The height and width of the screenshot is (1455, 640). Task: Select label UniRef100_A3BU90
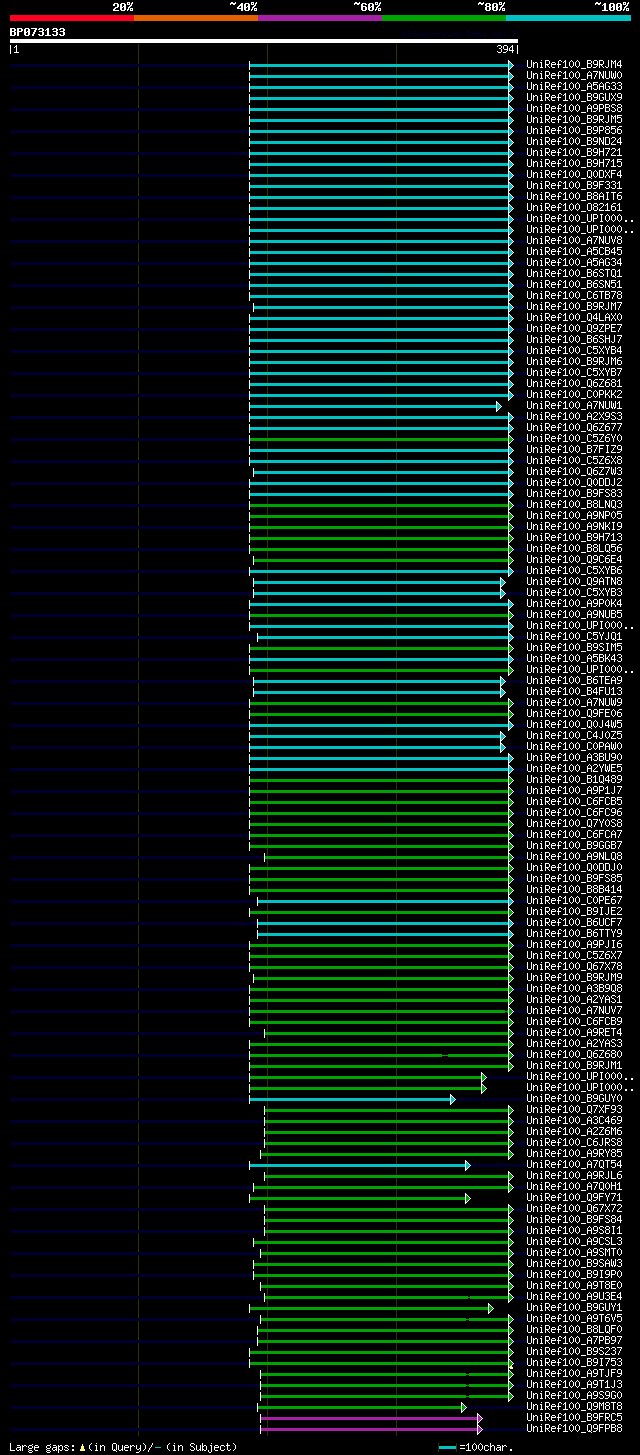click(x=574, y=757)
